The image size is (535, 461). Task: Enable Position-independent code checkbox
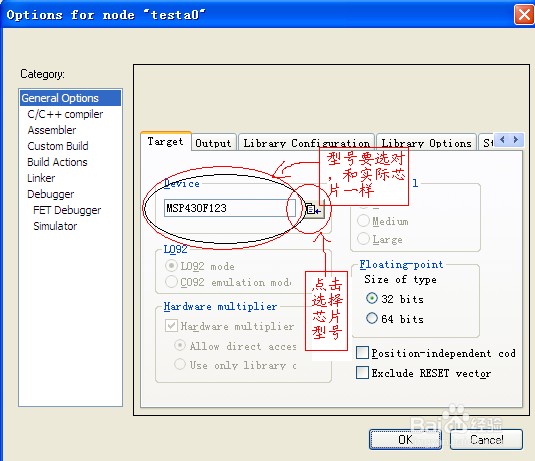click(362, 352)
